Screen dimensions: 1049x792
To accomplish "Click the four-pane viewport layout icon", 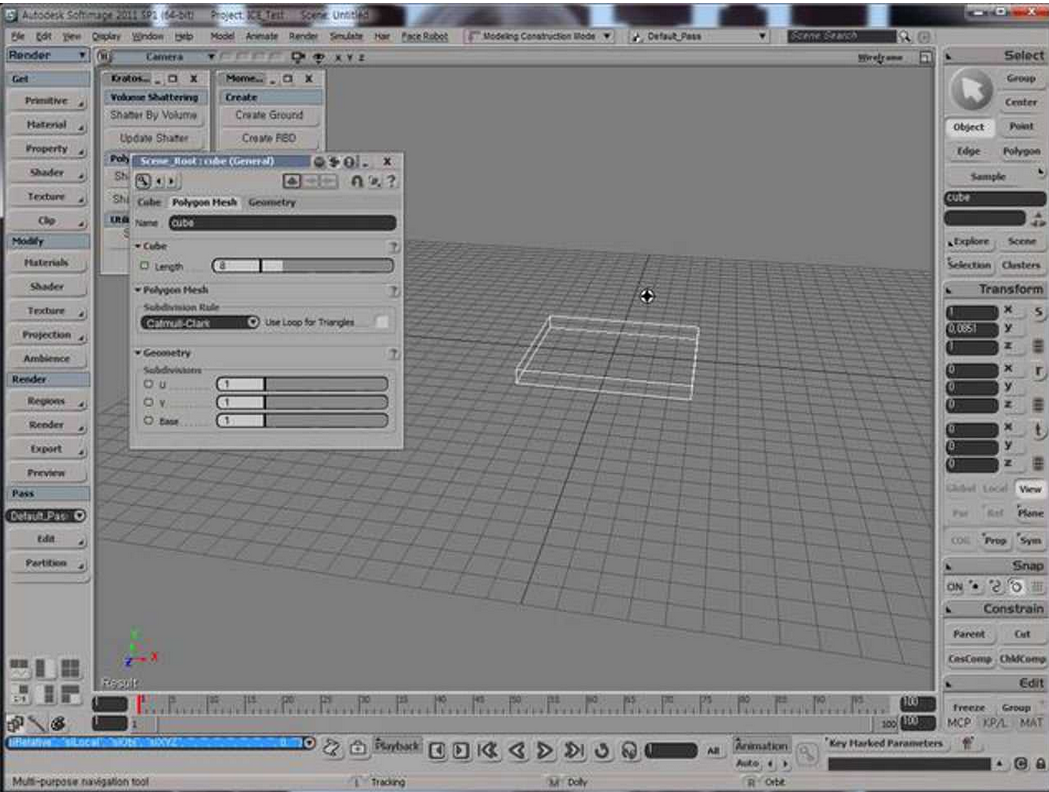I will [x=70, y=668].
